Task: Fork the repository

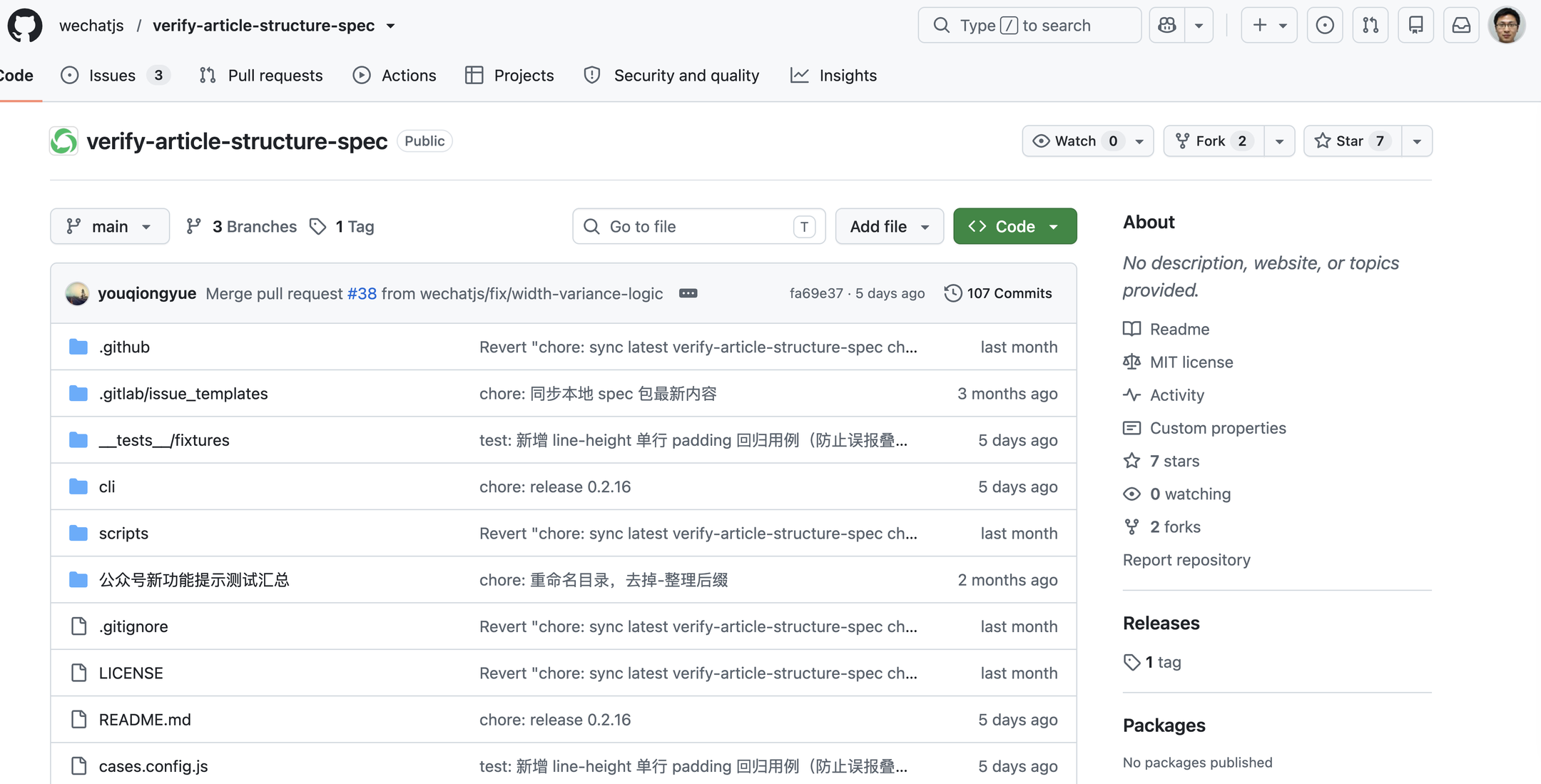Action: pyautogui.click(x=1214, y=141)
